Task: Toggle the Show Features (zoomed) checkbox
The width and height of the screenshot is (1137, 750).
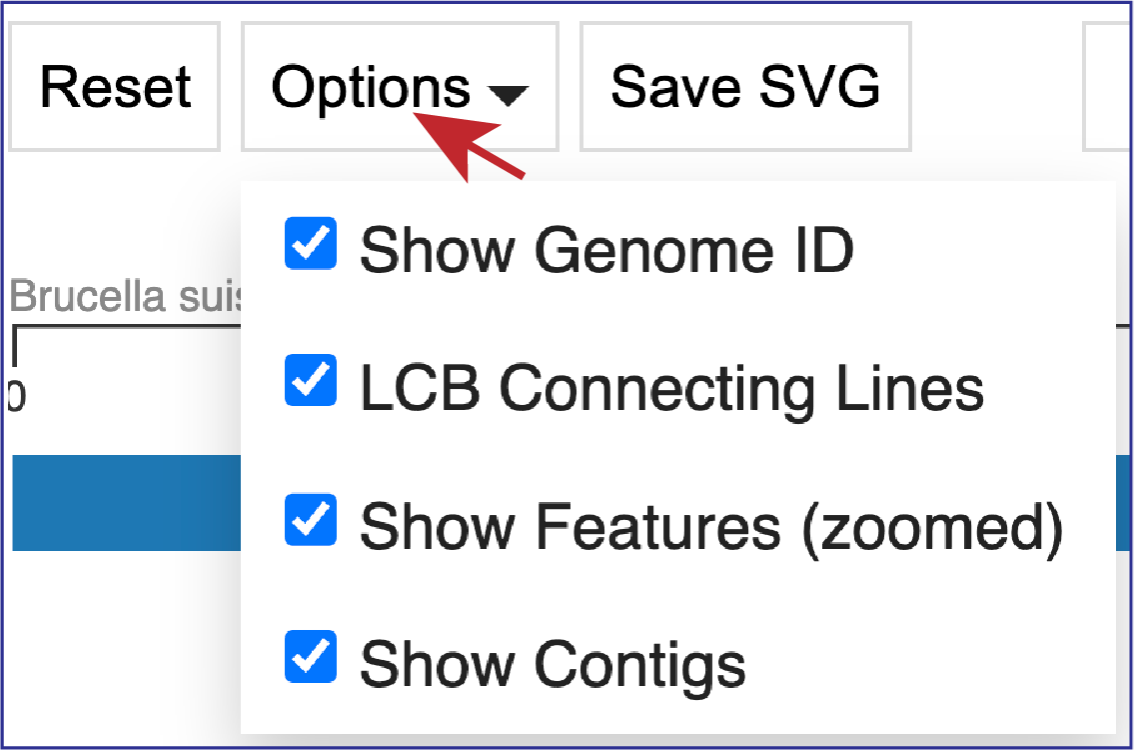Action: click(310, 519)
